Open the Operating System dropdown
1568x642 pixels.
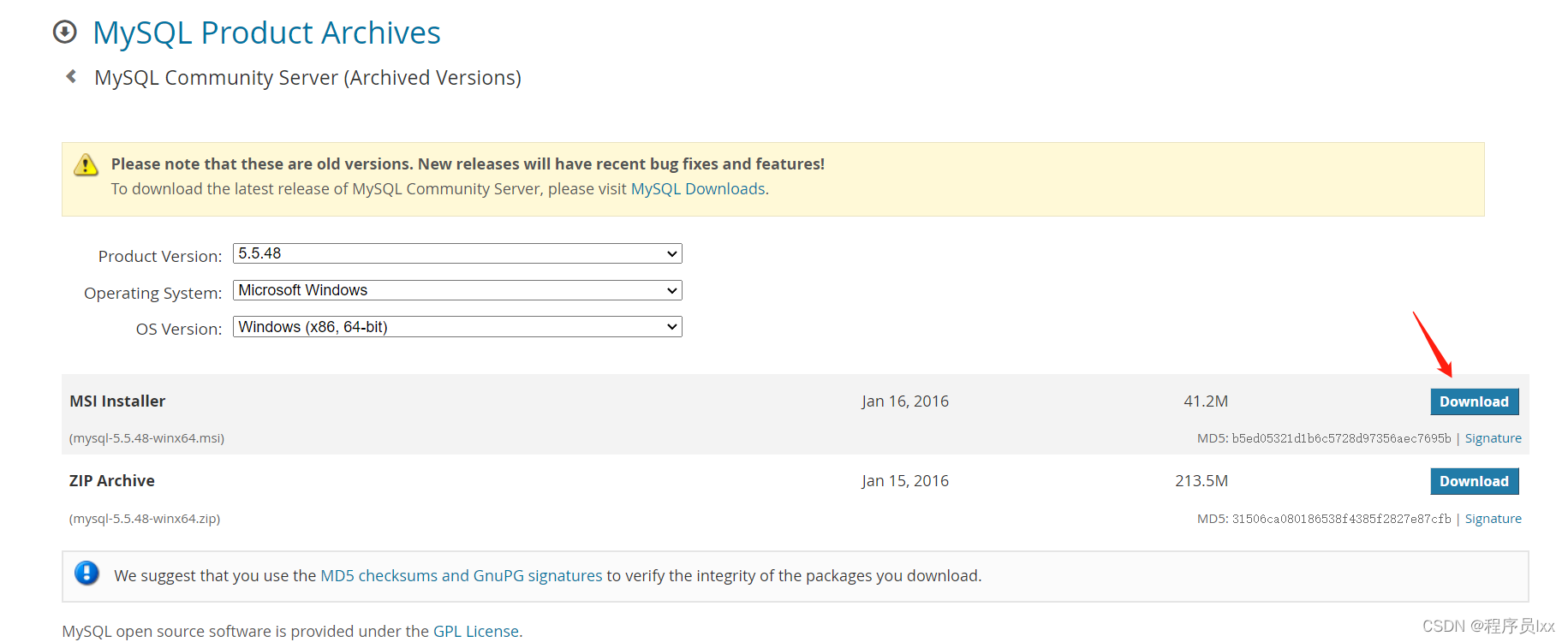pyautogui.click(x=457, y=290)
